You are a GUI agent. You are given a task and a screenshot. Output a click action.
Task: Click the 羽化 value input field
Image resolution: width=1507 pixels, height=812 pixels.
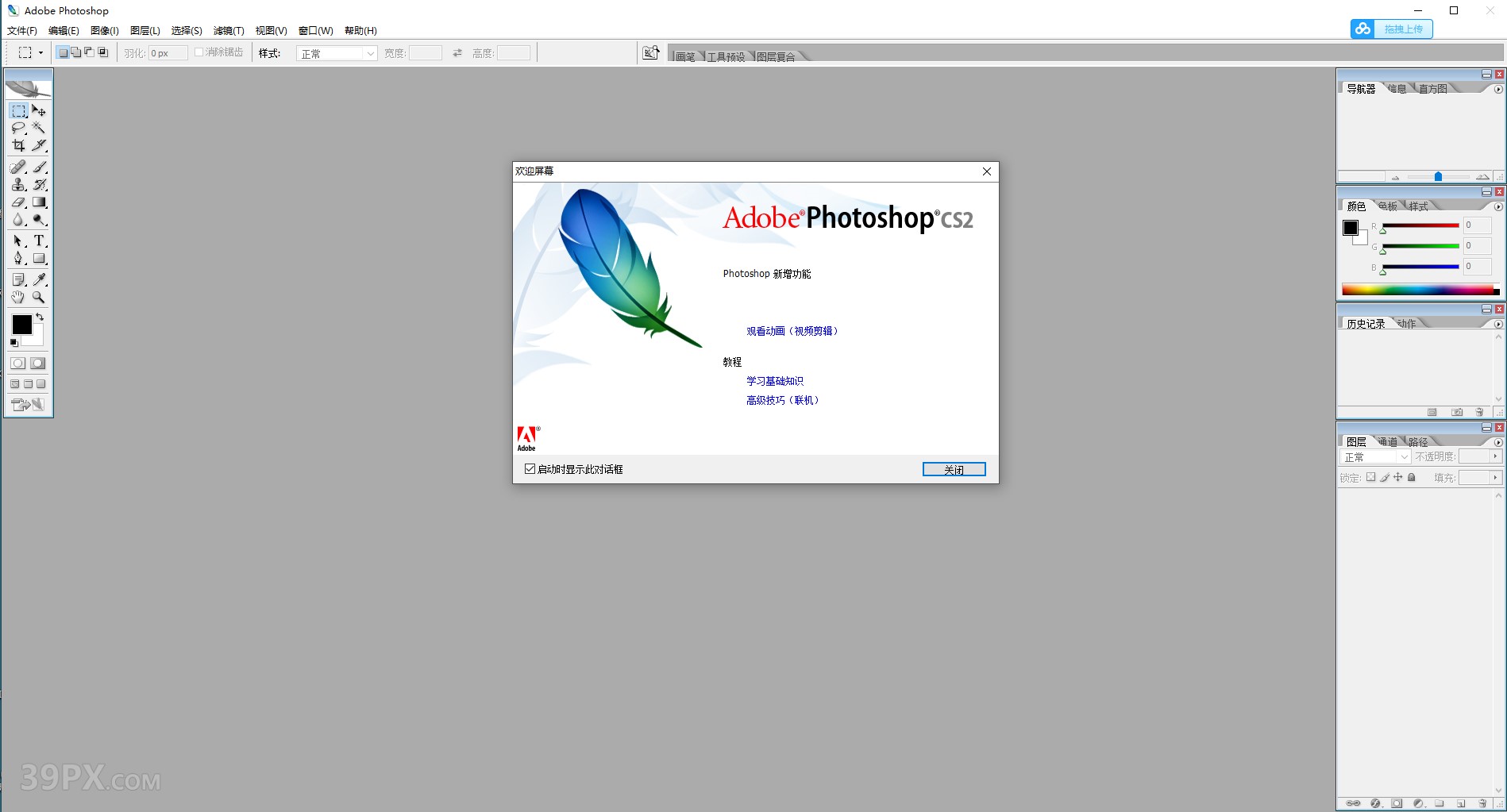pos(167,52)
